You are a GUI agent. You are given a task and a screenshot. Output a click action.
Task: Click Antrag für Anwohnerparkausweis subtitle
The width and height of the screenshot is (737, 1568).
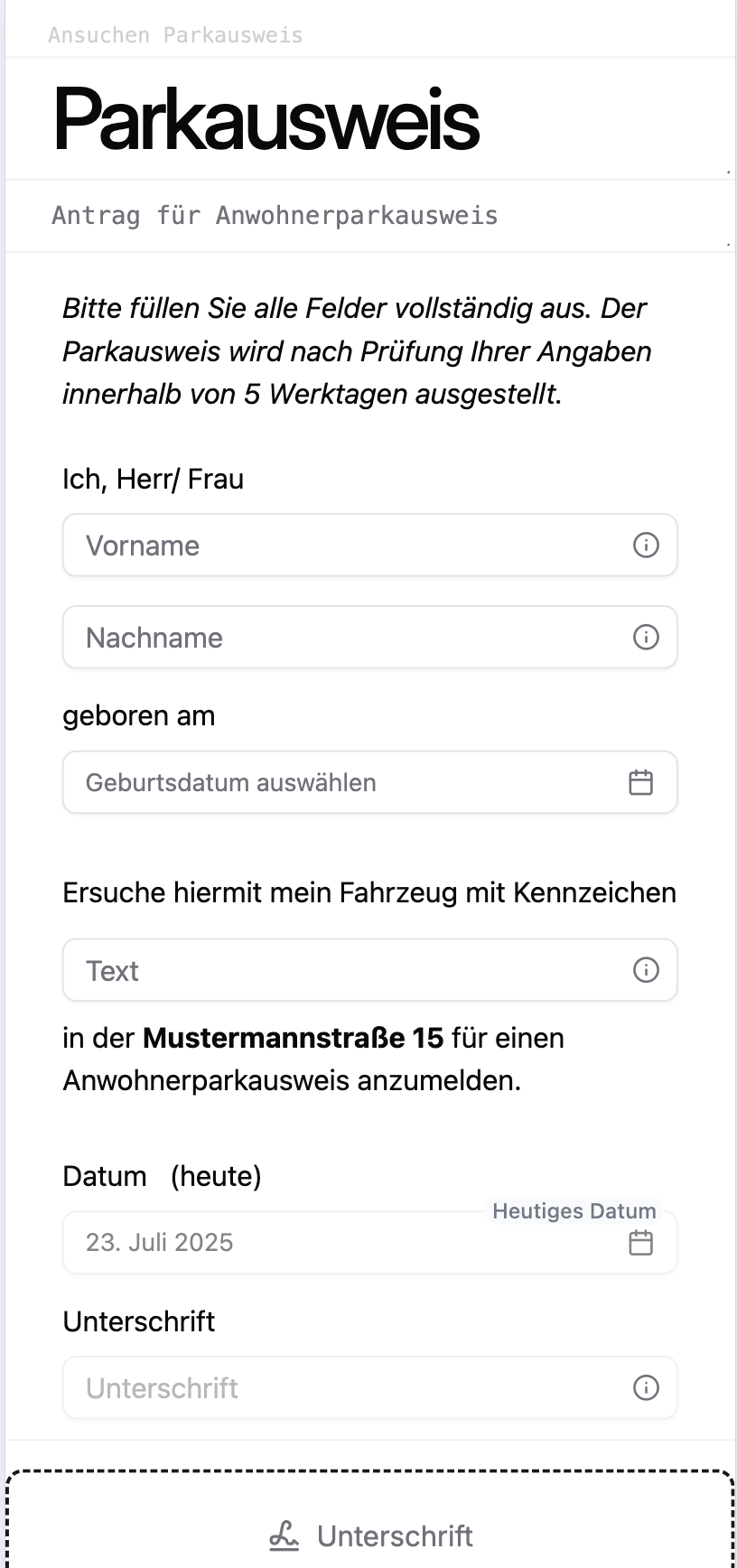[275, 216]
